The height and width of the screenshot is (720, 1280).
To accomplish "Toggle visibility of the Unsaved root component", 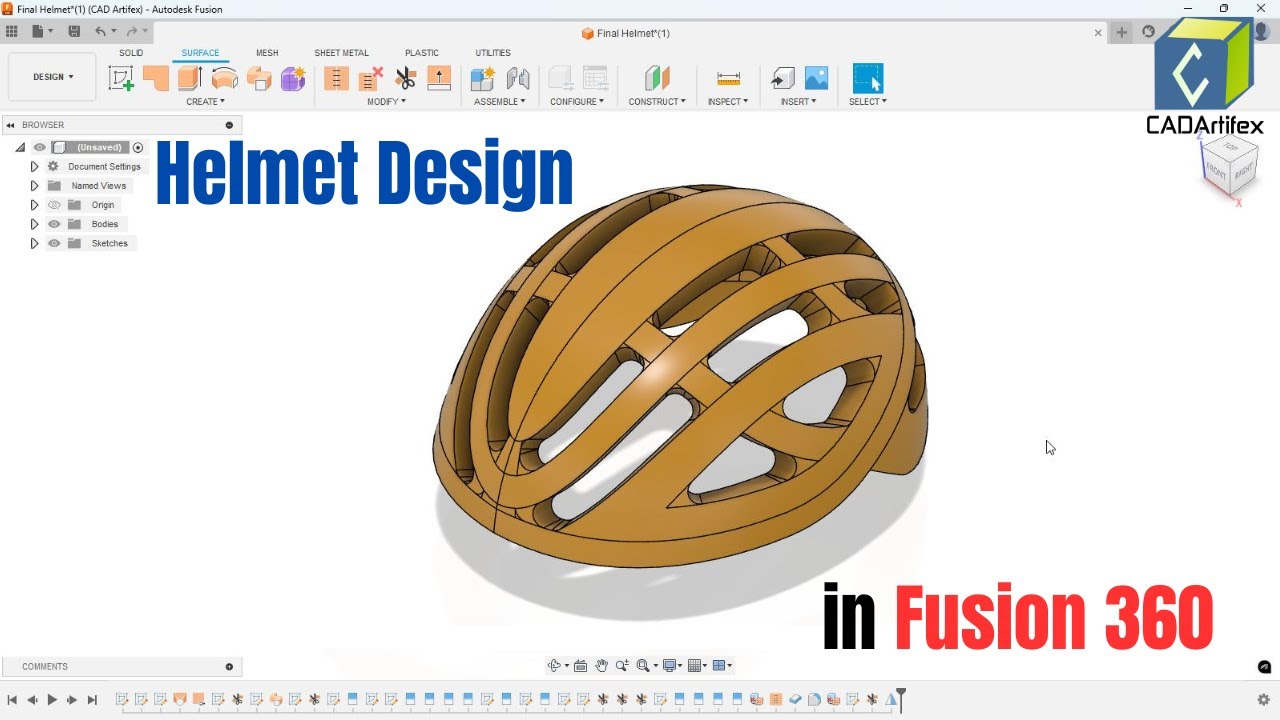I will pos(40,147).
